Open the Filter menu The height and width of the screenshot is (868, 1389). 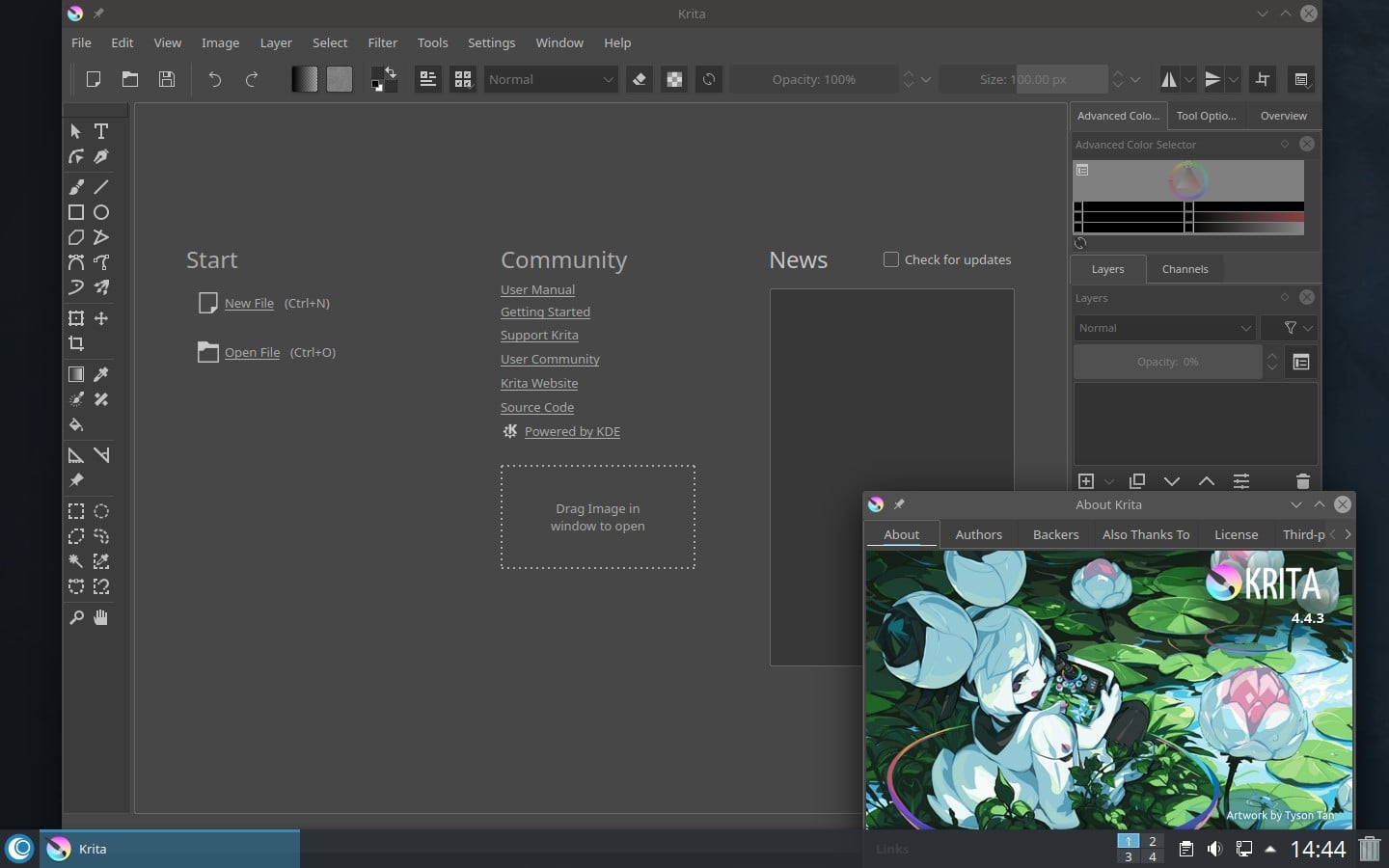(382, 42)
